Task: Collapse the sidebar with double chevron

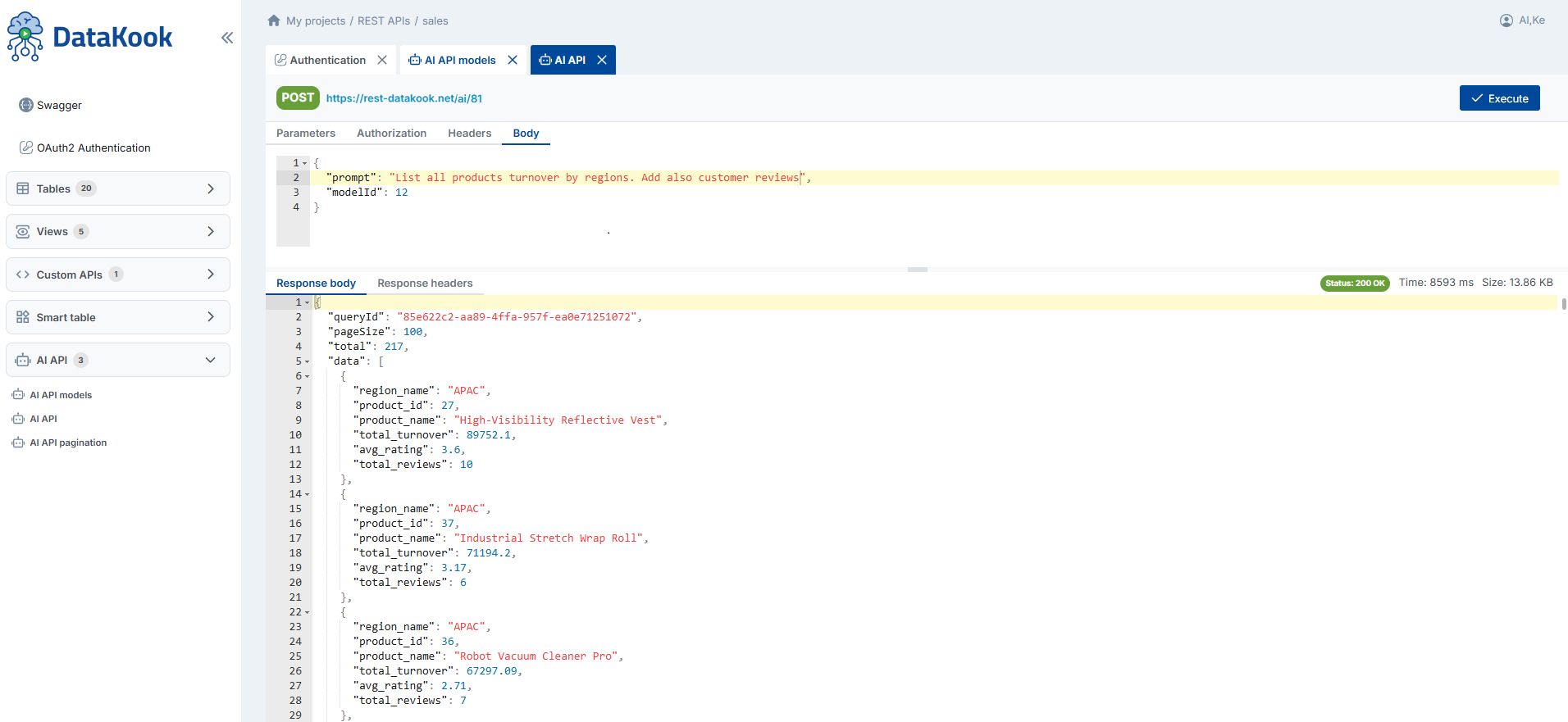Action: point(227,38)
